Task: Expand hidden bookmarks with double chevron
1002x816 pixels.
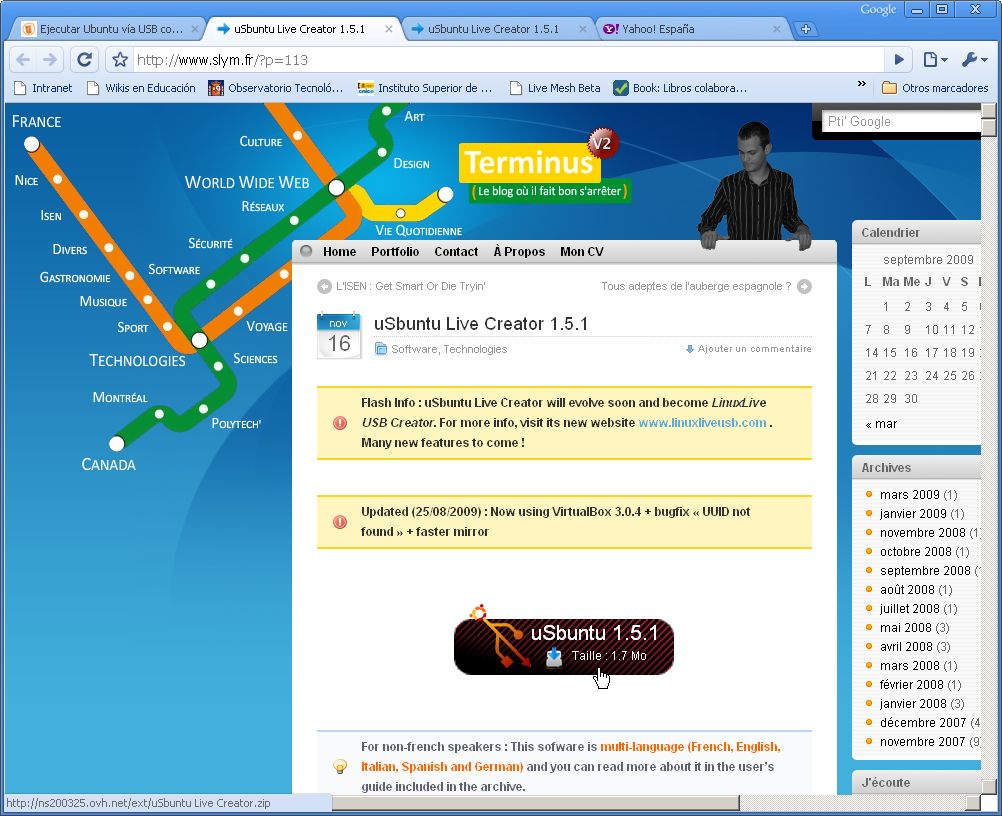Action: (861, 84)
